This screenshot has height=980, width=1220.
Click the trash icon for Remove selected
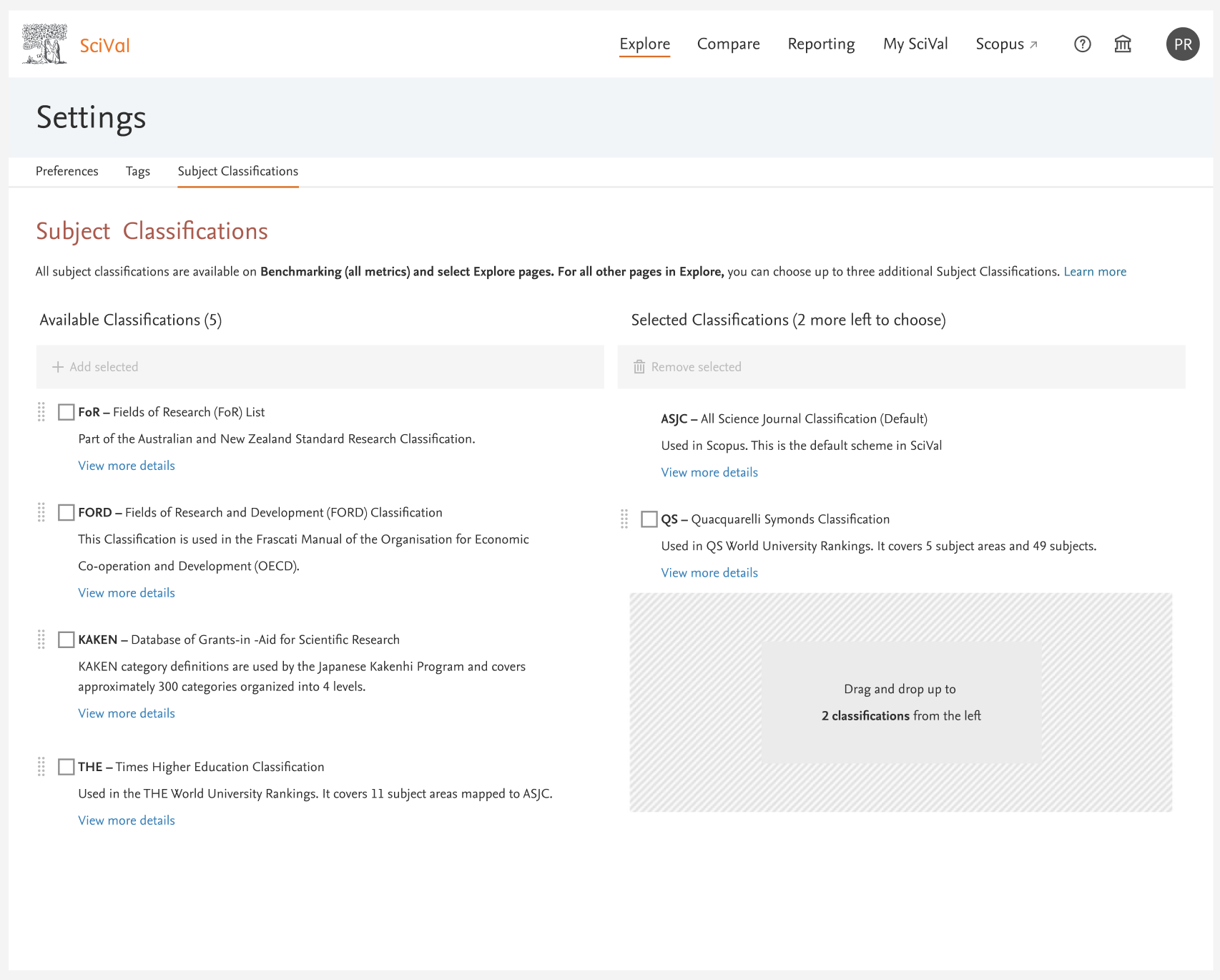(639, 367)
